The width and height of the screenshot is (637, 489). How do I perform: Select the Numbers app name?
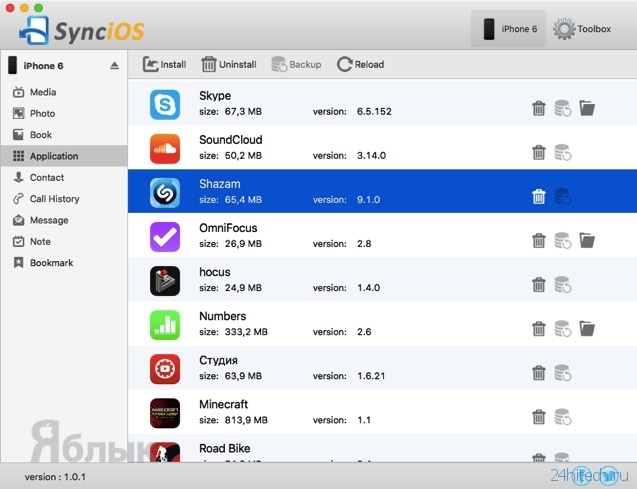tap(223, 316)
